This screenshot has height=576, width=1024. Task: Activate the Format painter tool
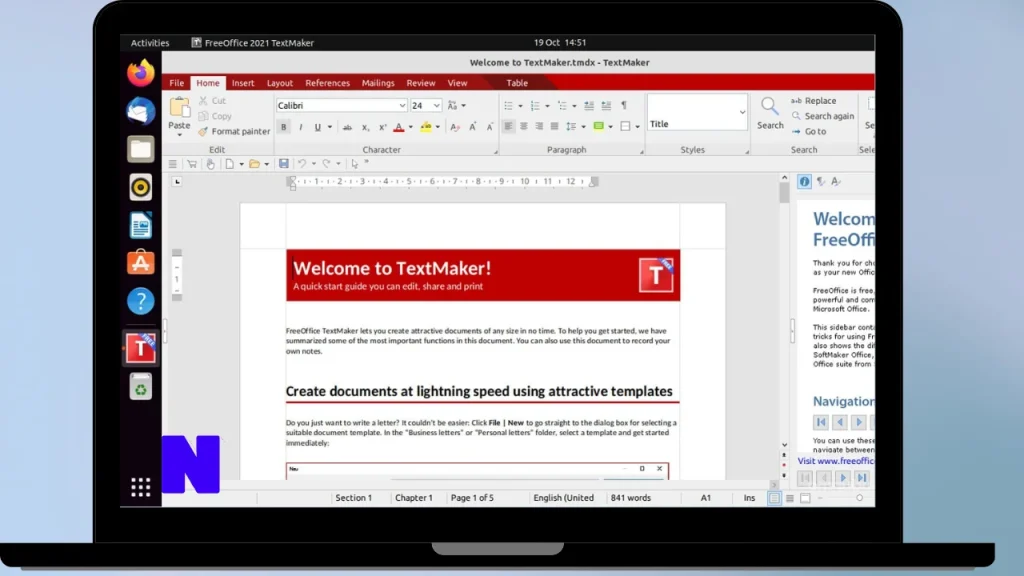[x=234, y=131]
